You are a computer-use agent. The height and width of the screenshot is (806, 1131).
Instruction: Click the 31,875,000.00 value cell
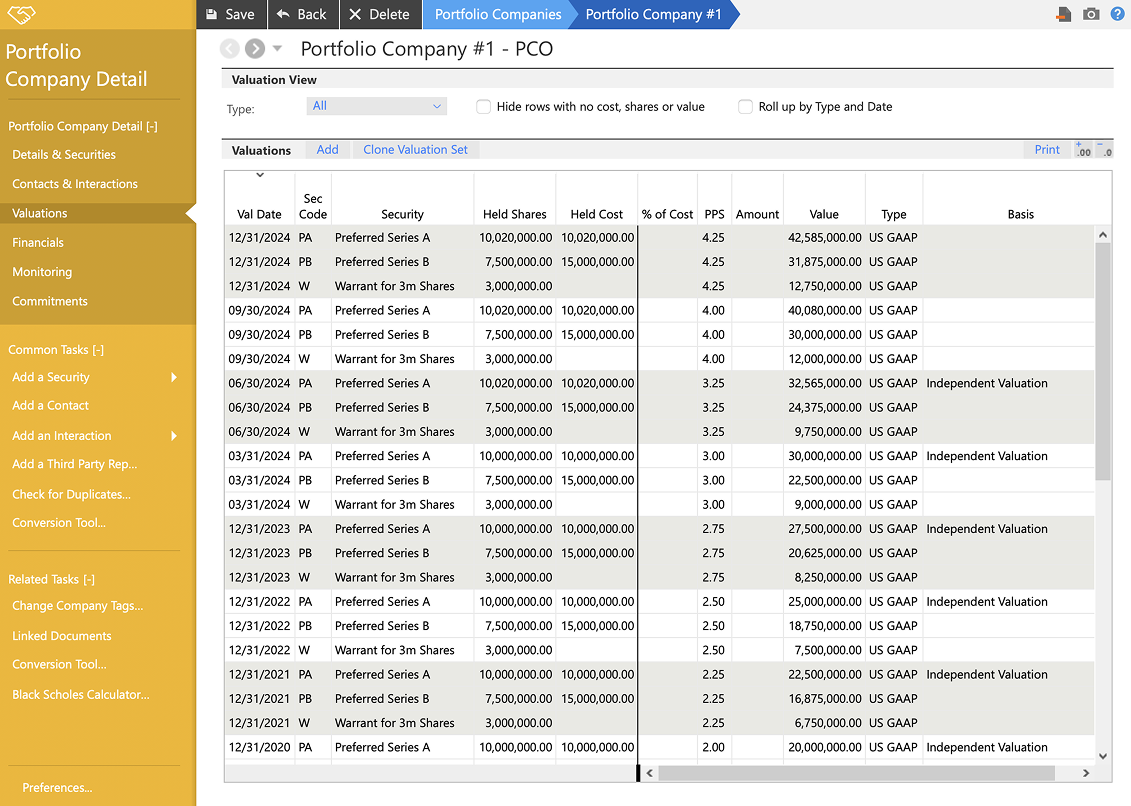tap(824, 262)
